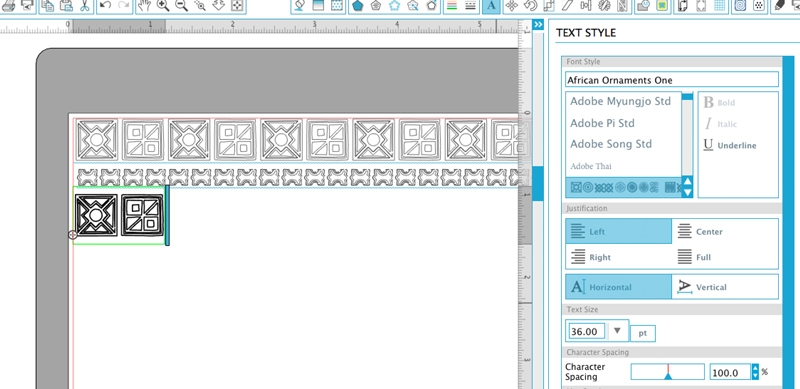Click the Character Spacing value 100.0 field

(730, 372)
